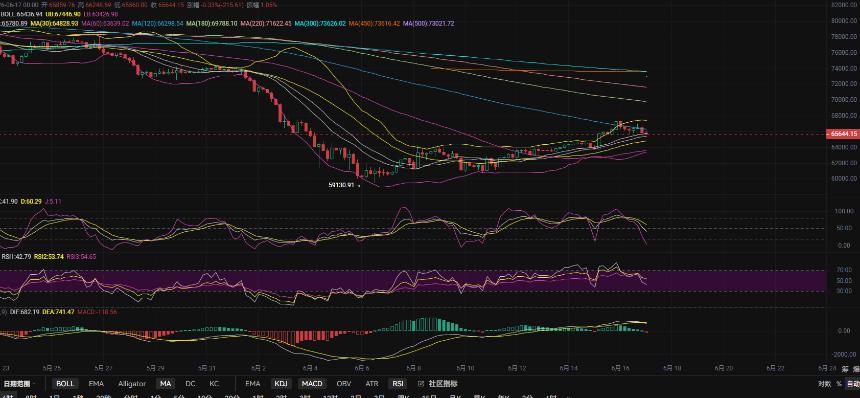Click the 自动 auto scale button
860x398 pixels.
click(x=853, y=384)
